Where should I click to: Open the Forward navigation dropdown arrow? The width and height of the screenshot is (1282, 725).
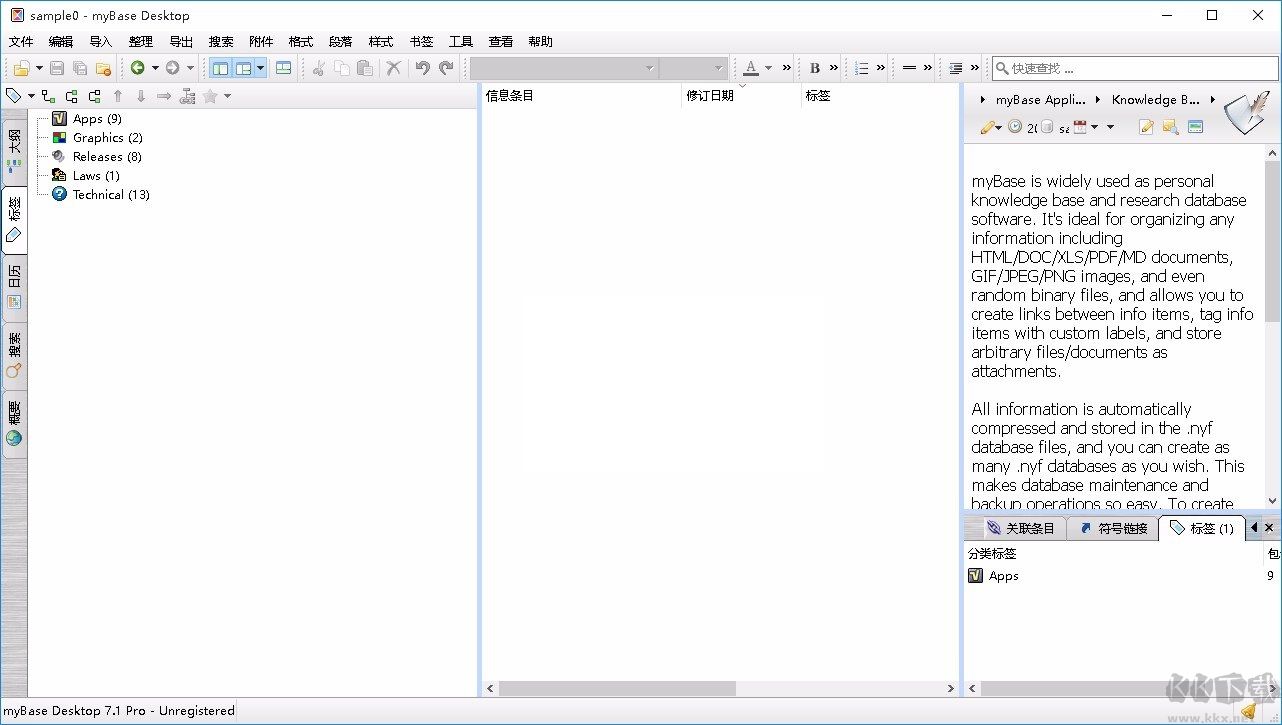(190, 67)
